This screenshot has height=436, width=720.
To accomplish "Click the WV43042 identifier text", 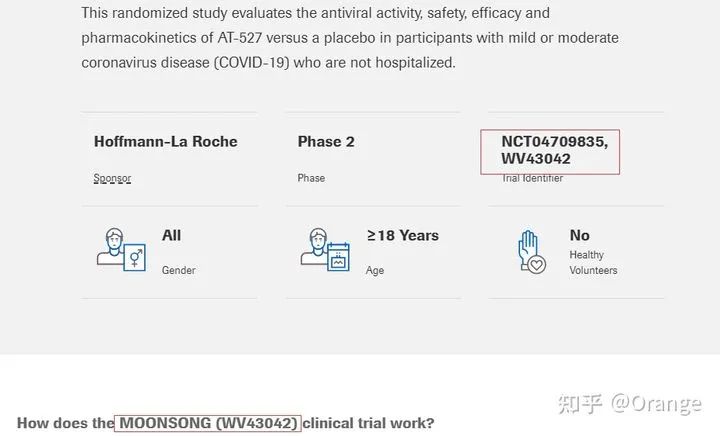I will (x=536, y=159).
